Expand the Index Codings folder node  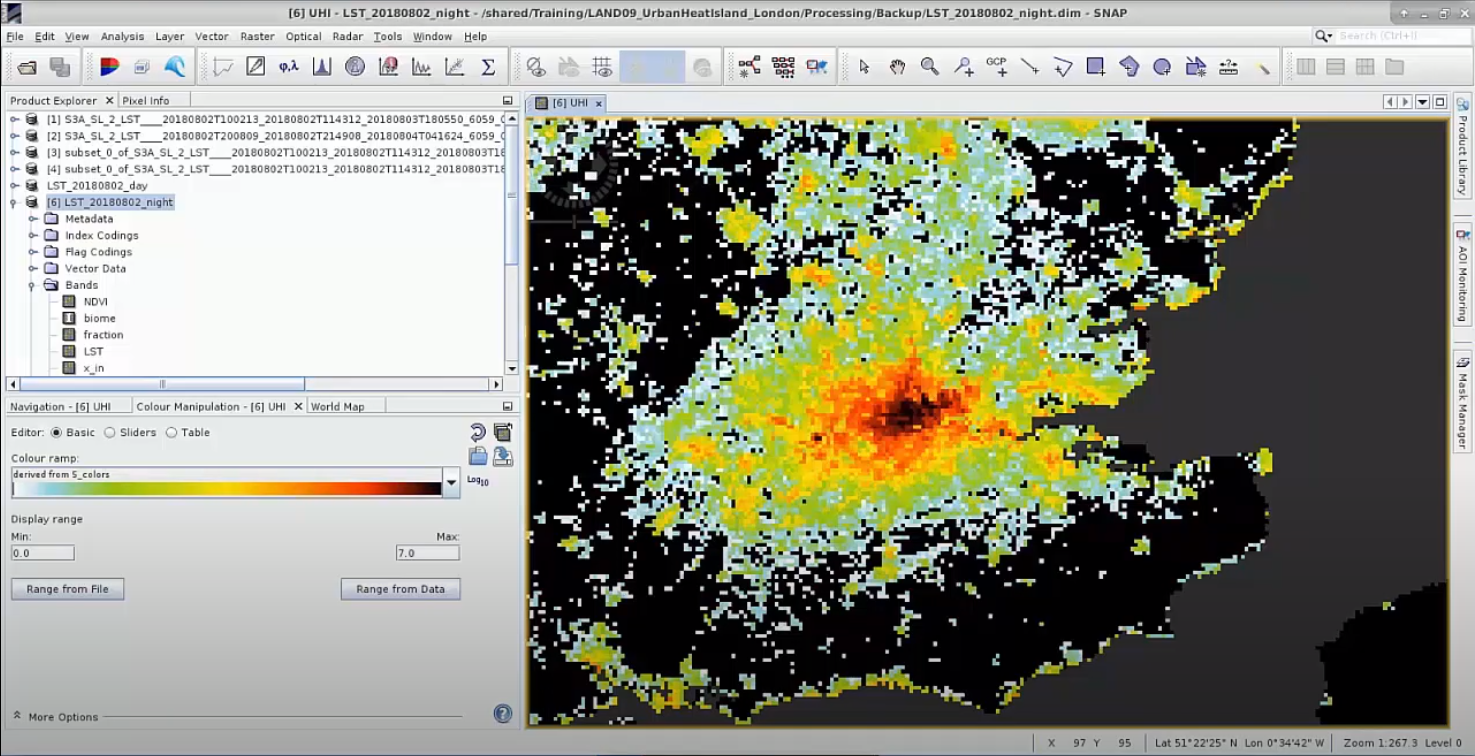click(33, 236)
